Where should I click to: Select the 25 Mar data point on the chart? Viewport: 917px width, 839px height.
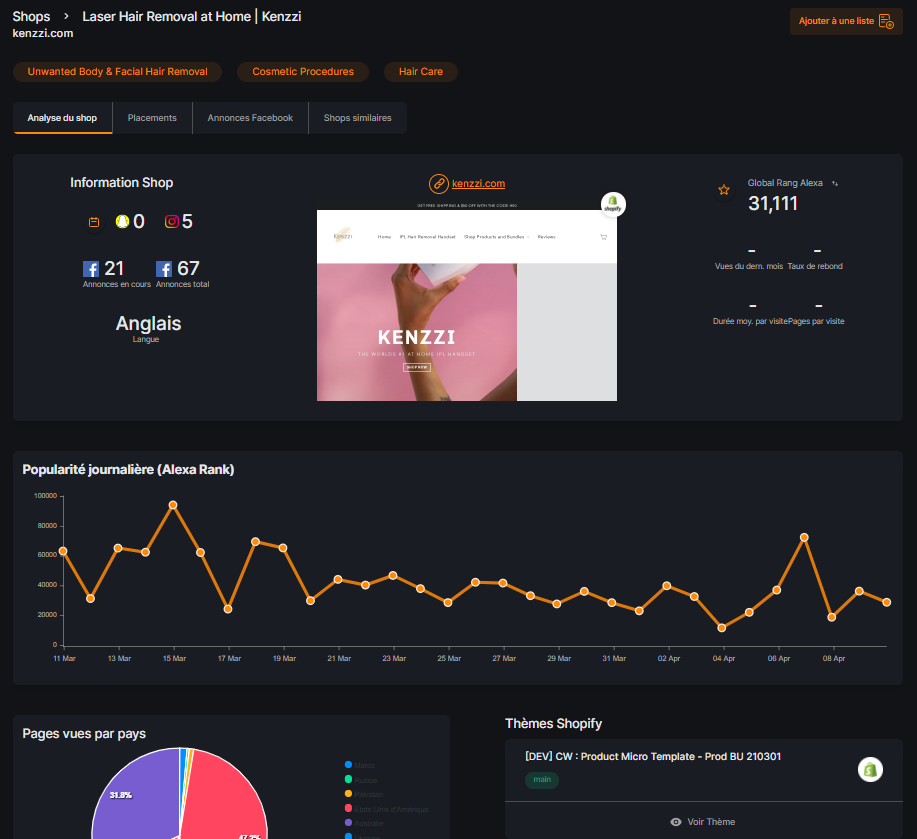[x=448, y=603]
